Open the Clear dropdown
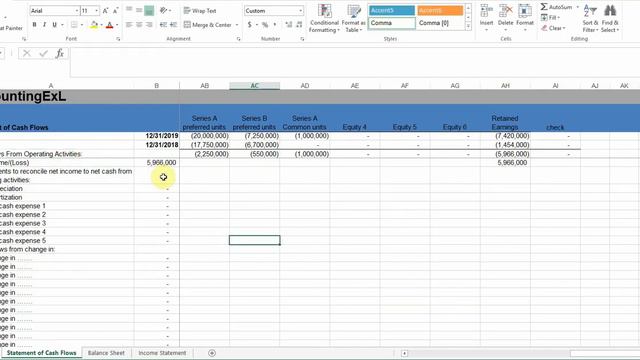The height and width of the screenshot is (360, 640). pos(553,28)
